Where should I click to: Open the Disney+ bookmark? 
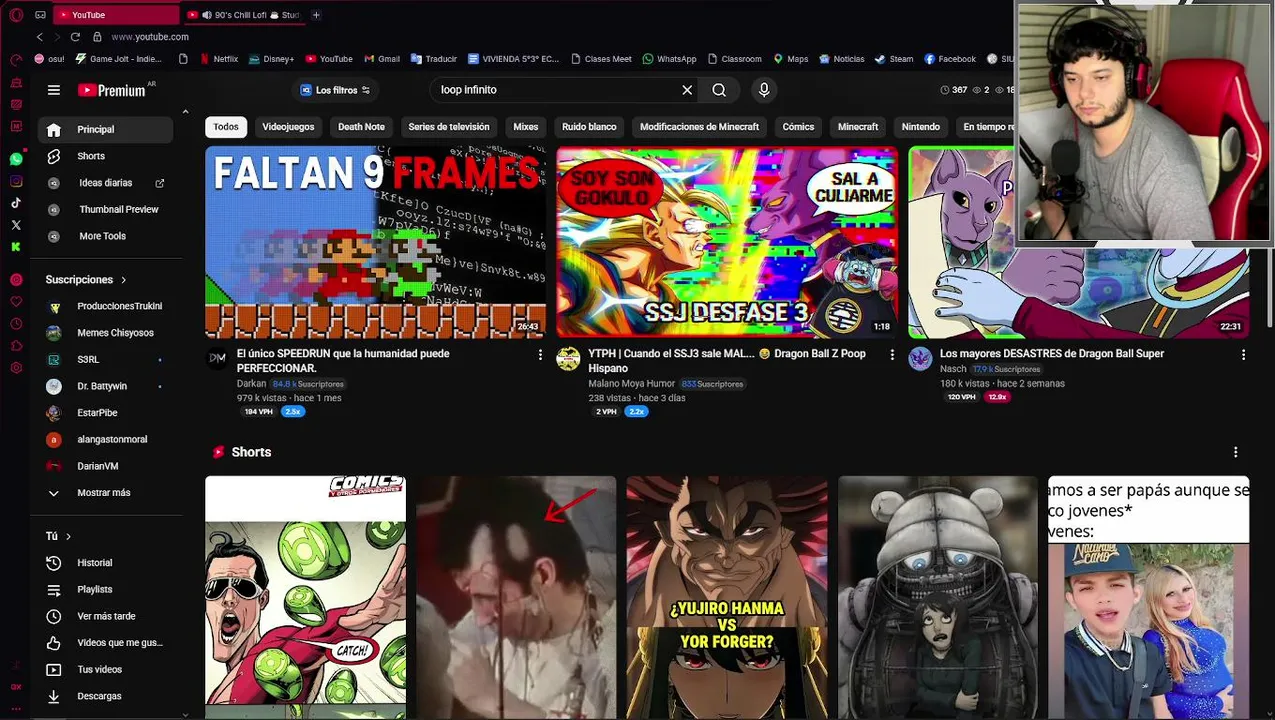[272, 59]
